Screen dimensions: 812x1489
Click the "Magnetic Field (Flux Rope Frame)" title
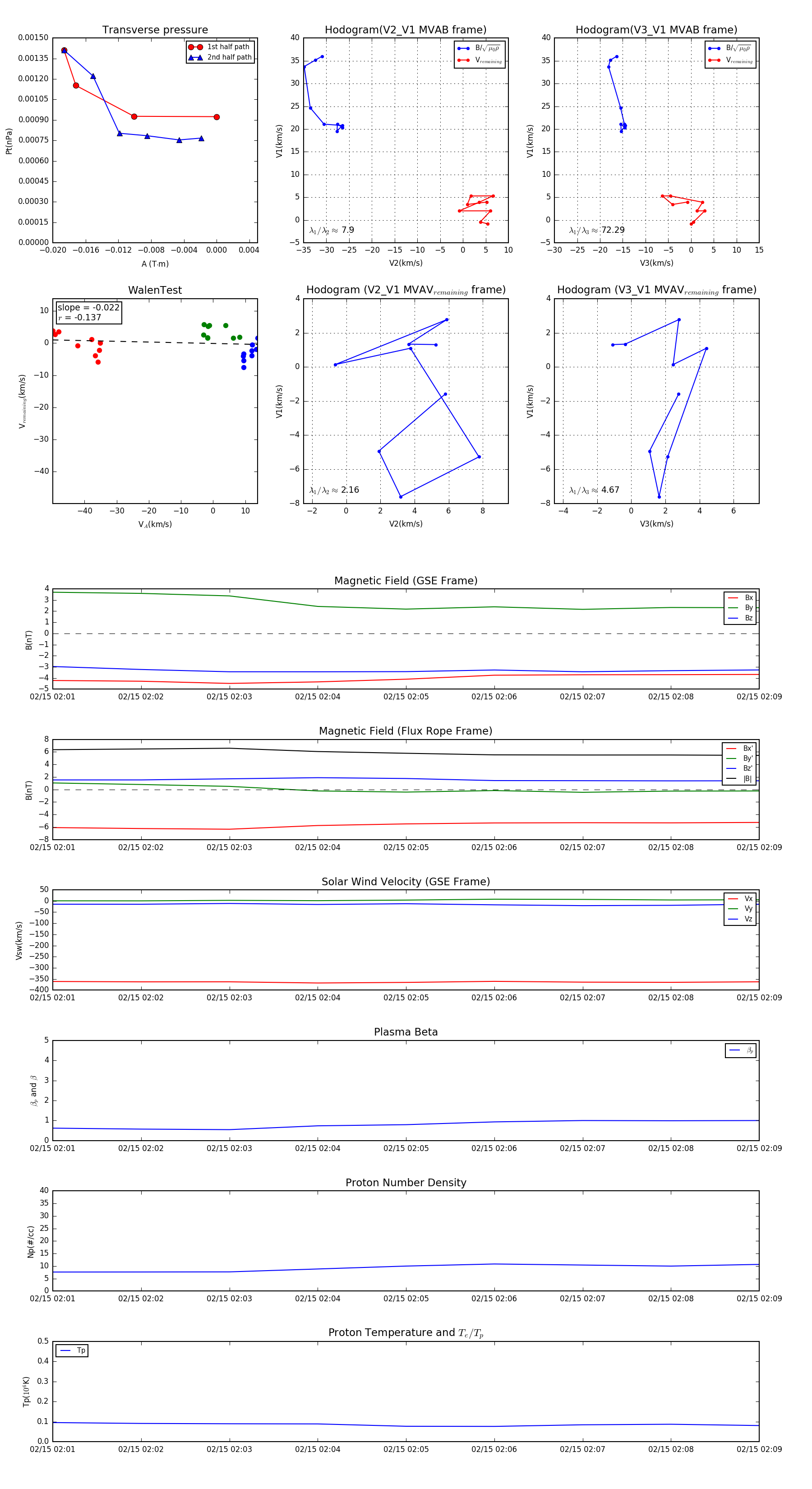pos(406,731)
